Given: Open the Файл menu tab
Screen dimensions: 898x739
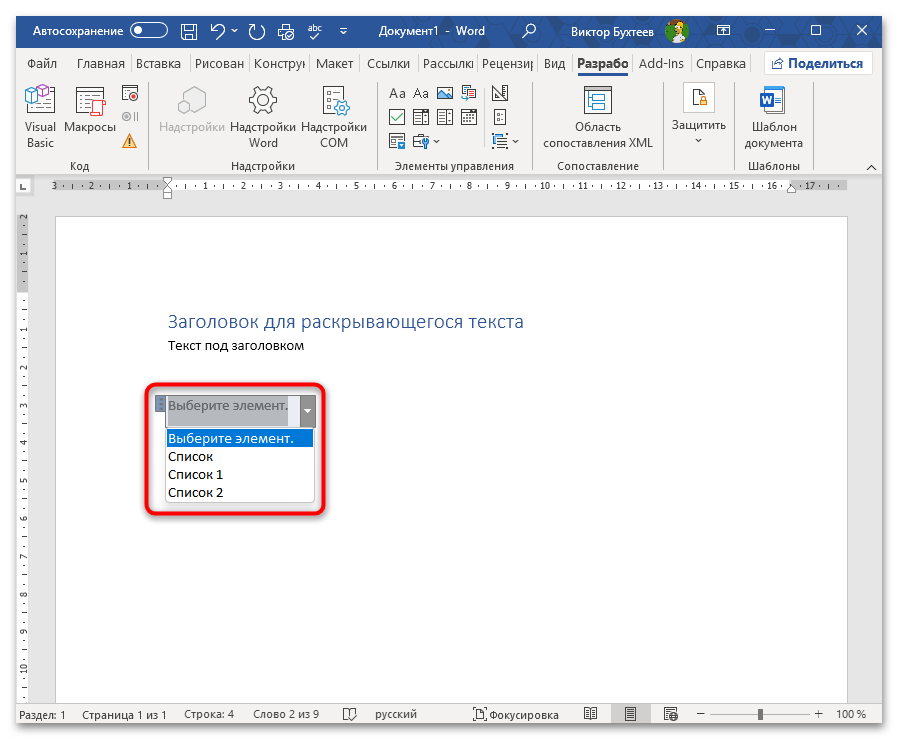Looking at the screenshot, I should coord(42,63).
